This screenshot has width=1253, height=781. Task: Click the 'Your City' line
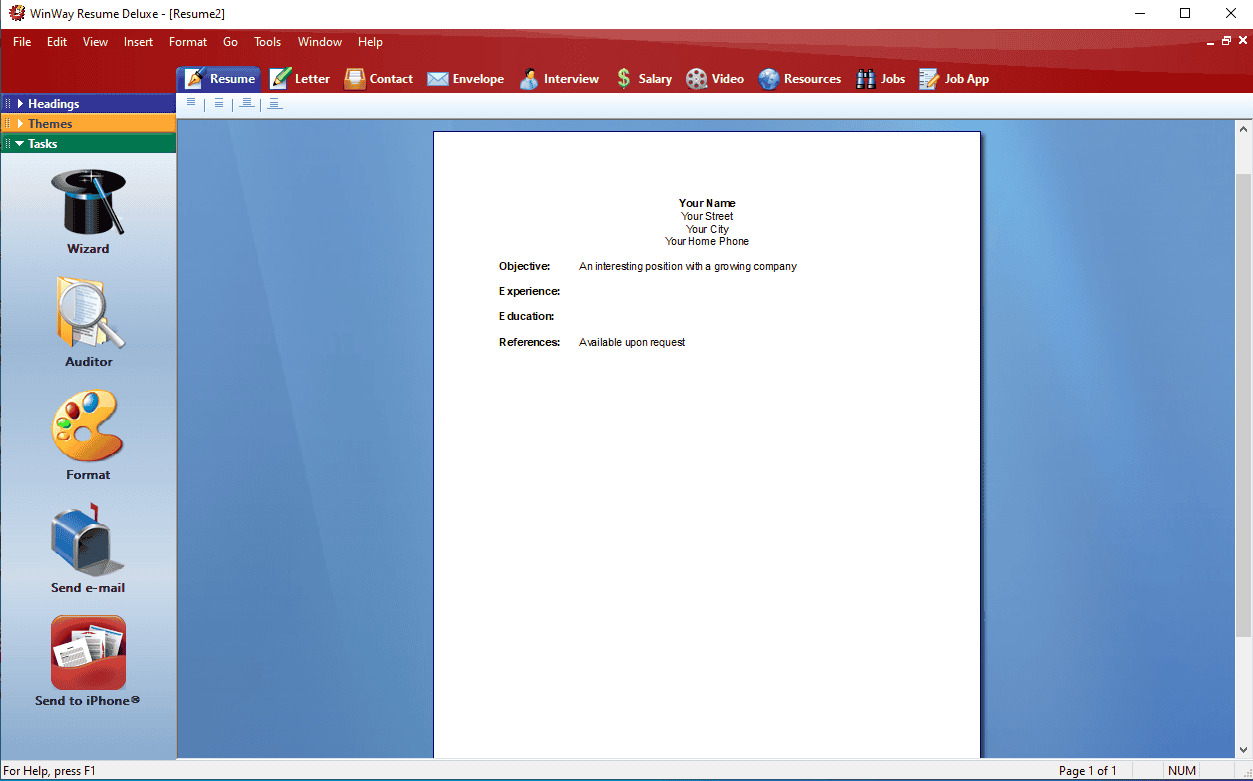(x=707, y=229)
